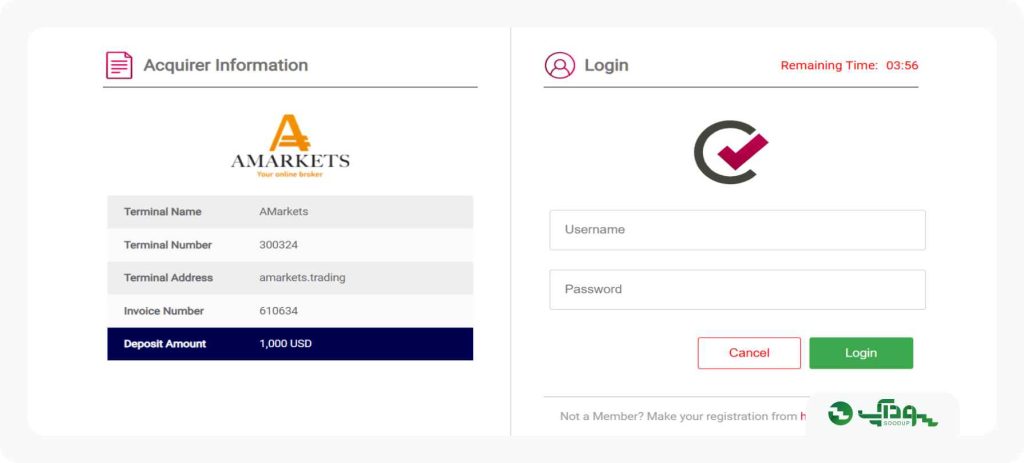
Task: Cancel the payment login
Action: click(749, 353)
